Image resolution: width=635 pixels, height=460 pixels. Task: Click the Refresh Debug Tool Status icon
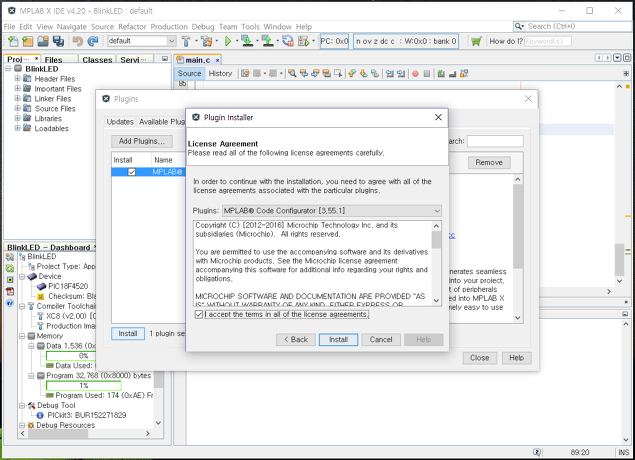click(10, 268)
